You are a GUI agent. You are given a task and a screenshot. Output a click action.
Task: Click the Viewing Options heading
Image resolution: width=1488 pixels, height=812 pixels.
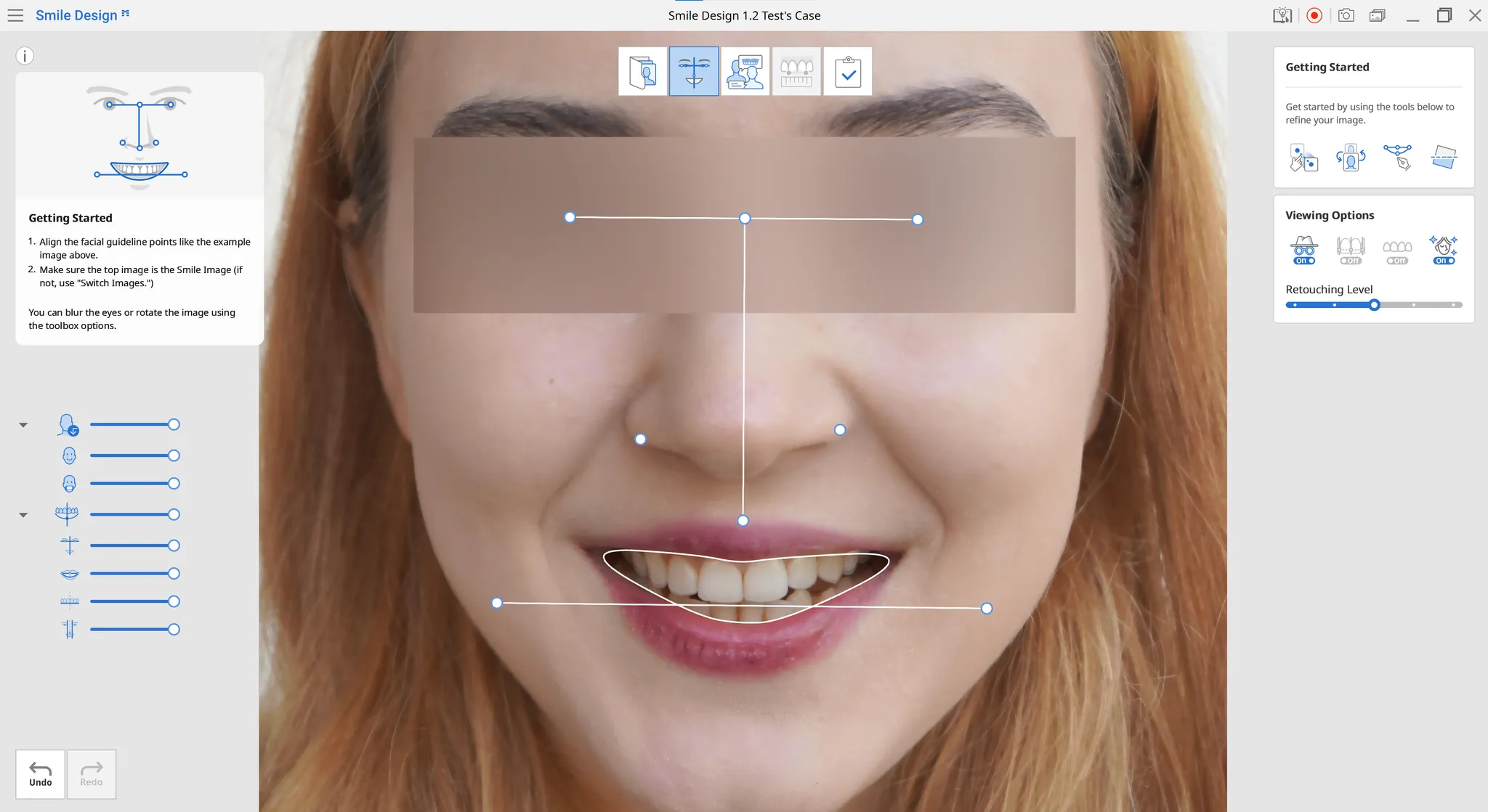[1330, 216]
